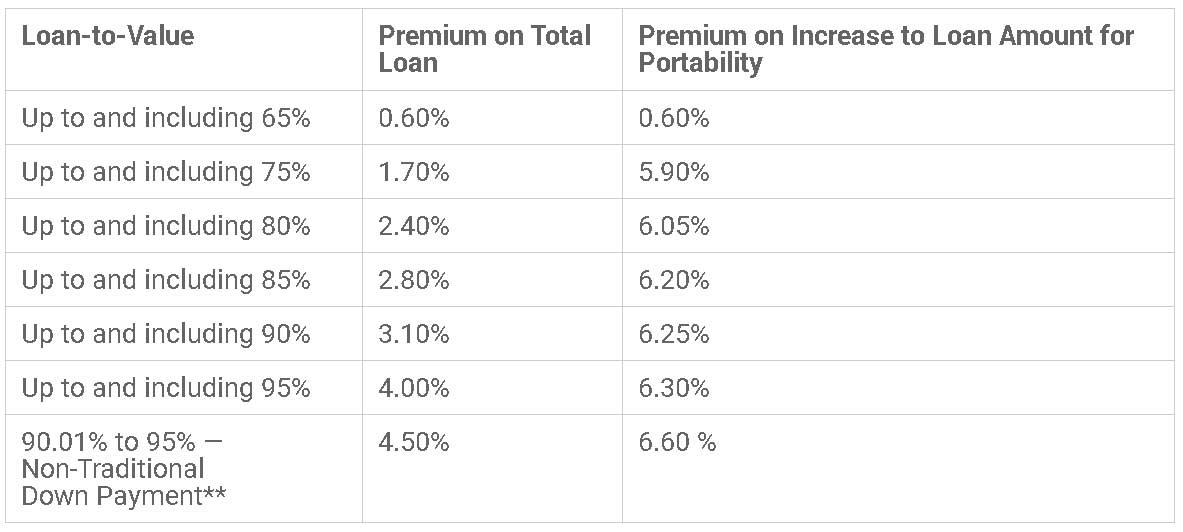Select the Premium on Total Loan header

tap(485, 49)
